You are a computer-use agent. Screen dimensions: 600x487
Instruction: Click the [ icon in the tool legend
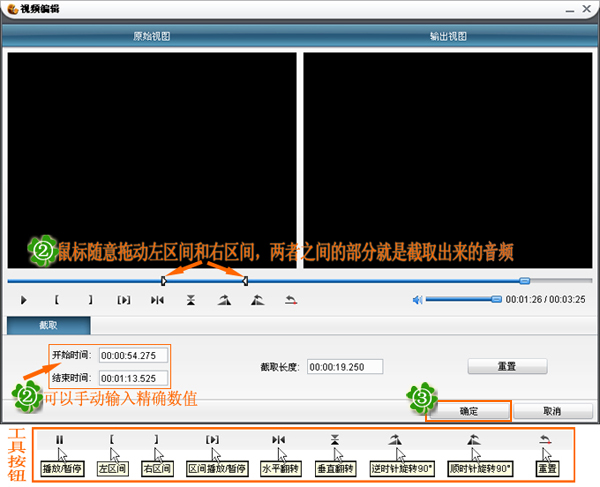111,440
